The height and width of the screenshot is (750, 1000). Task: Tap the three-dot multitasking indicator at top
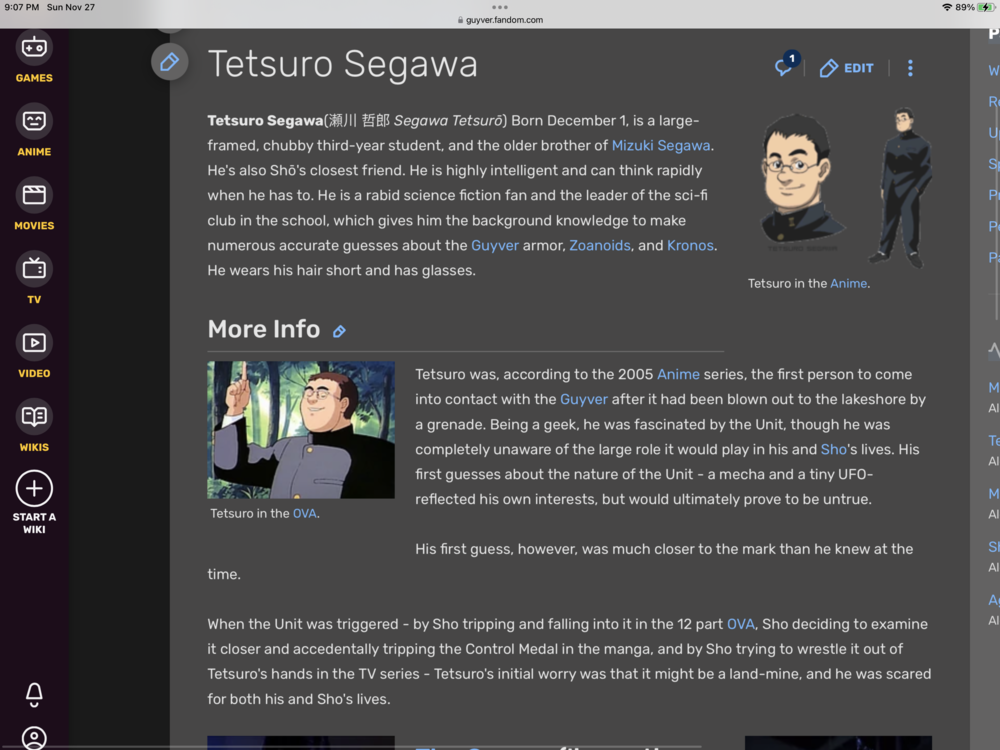coord(500,7)
